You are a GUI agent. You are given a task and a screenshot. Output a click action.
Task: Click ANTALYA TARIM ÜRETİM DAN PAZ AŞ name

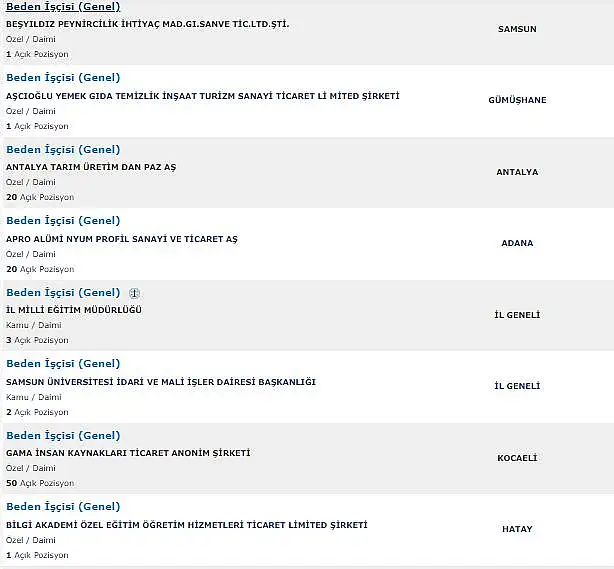[91, 167]
